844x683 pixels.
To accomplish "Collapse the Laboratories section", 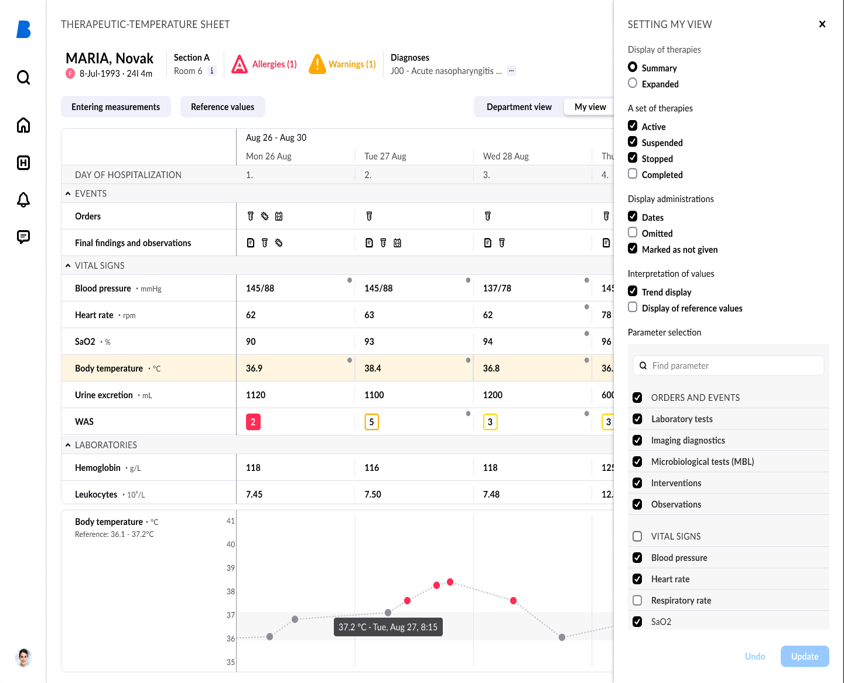I will click(68, 445).
